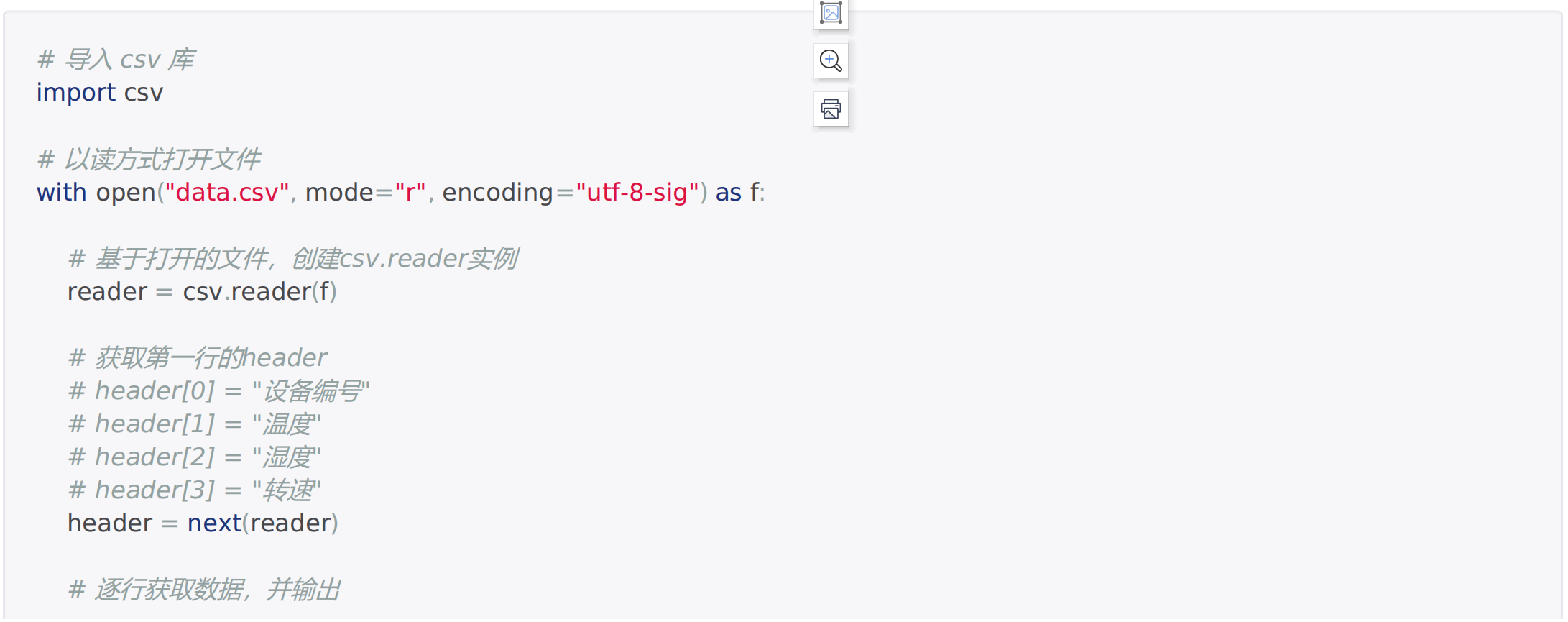
Task: Click the comment header[2] = "湿度"
Action: pos(194,457)
